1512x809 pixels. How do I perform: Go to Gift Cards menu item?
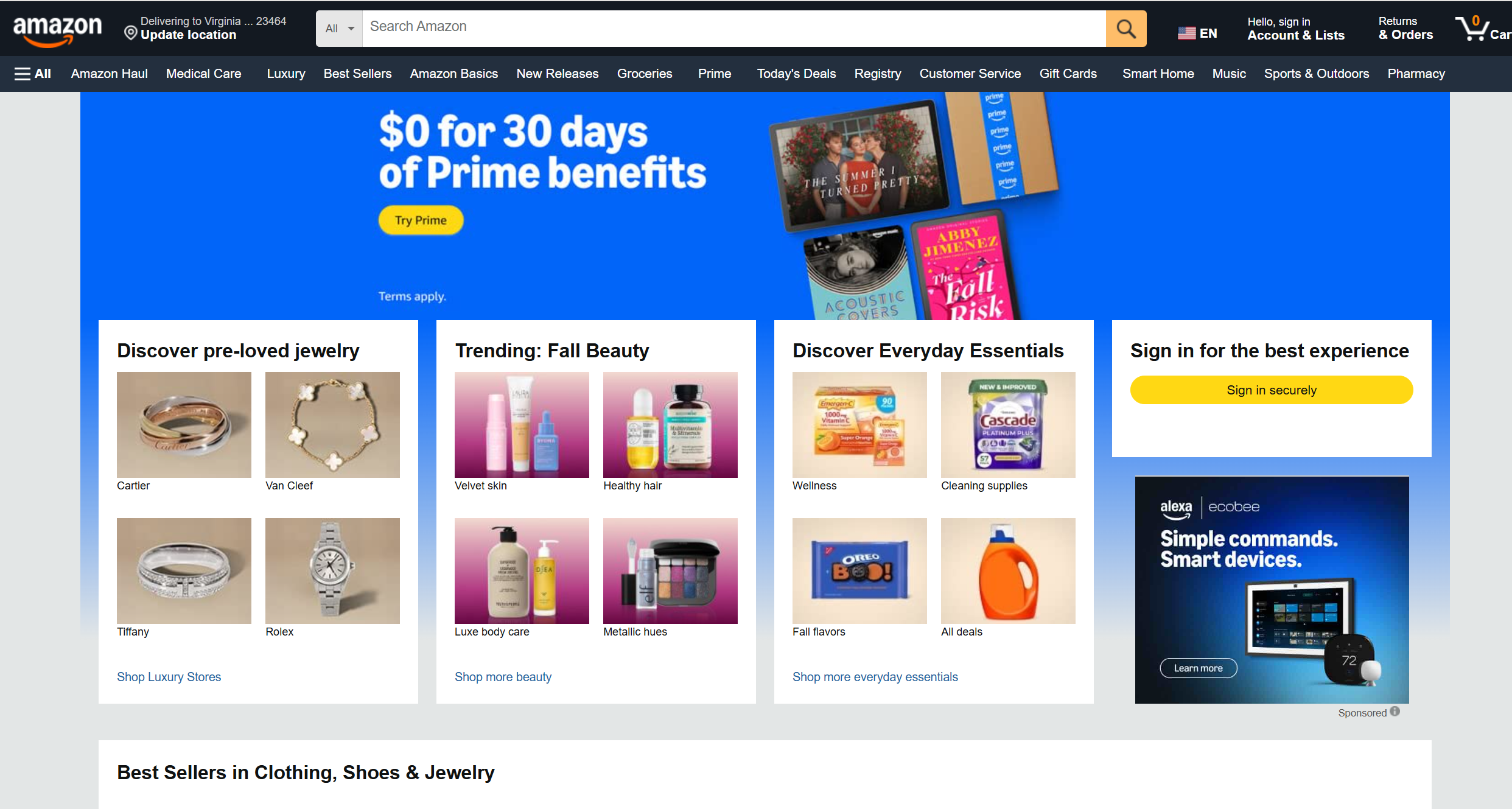pos(1068,74)
